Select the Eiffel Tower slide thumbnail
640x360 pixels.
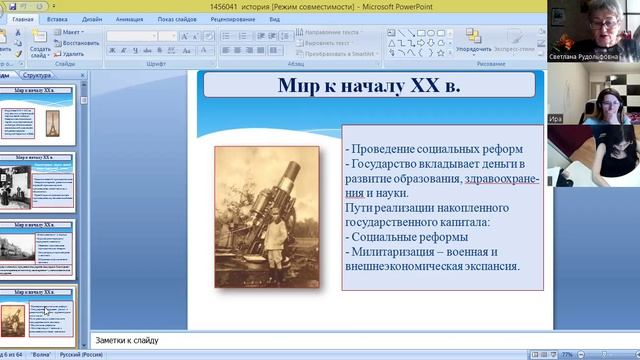coord(37,115)
